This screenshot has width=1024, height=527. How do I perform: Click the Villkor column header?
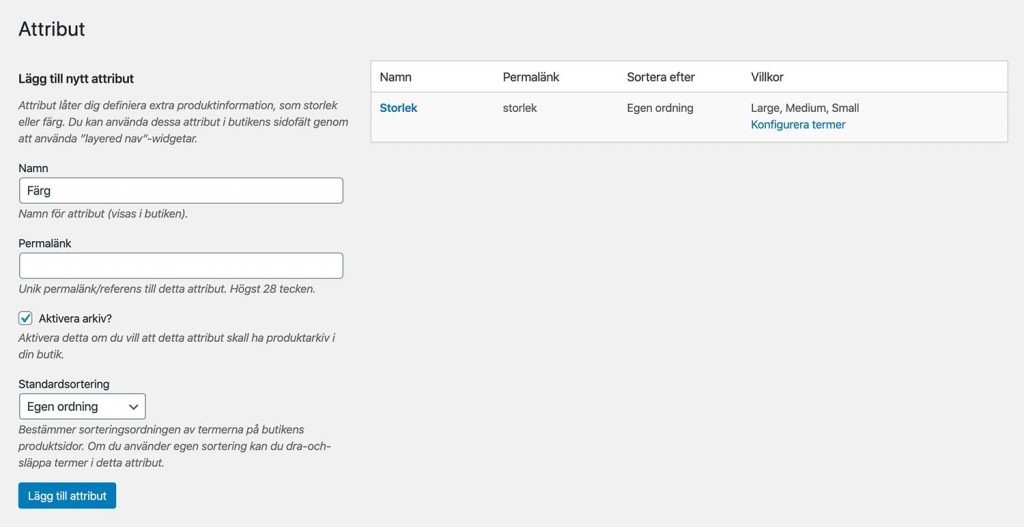767,77
